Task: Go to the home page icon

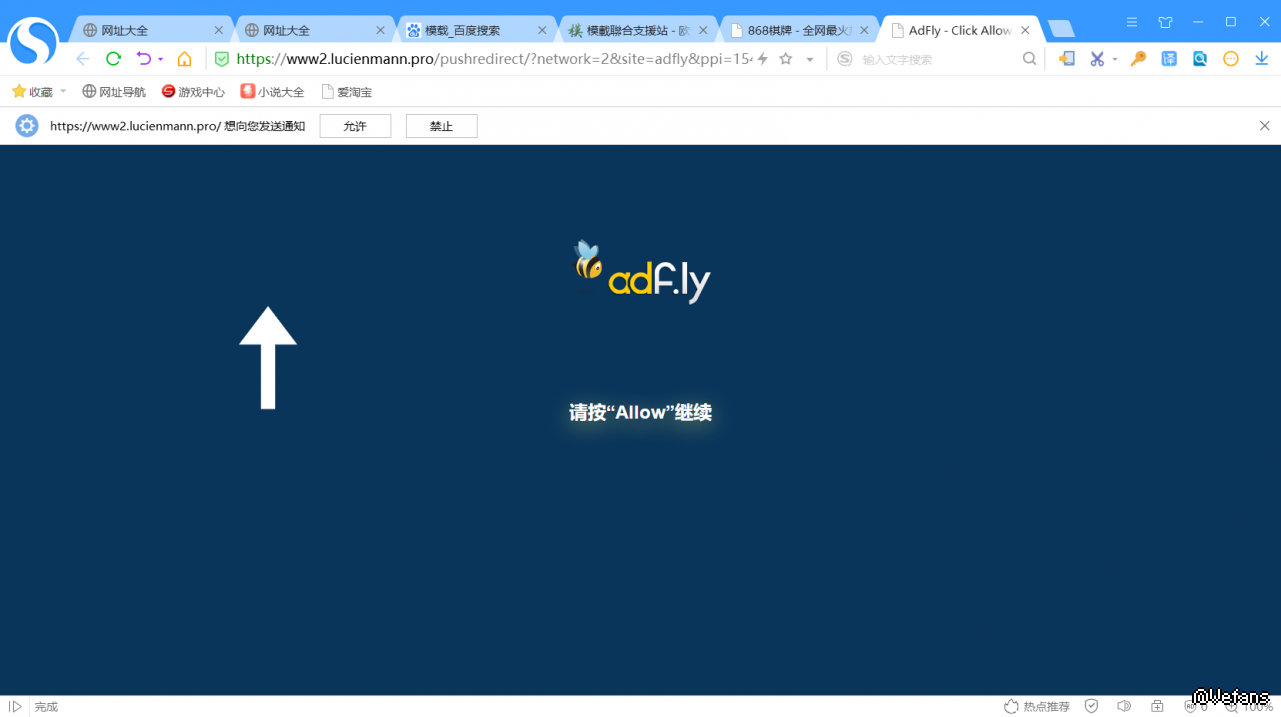Action: coord(184,59)
